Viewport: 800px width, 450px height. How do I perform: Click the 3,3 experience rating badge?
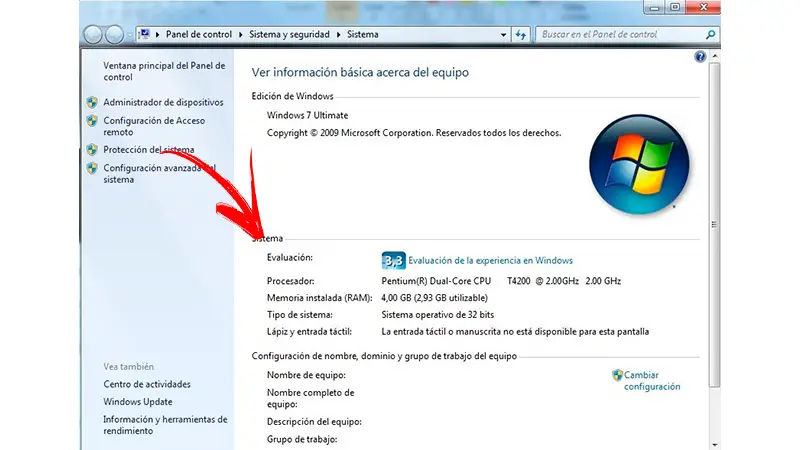click(x=393, y=261)
